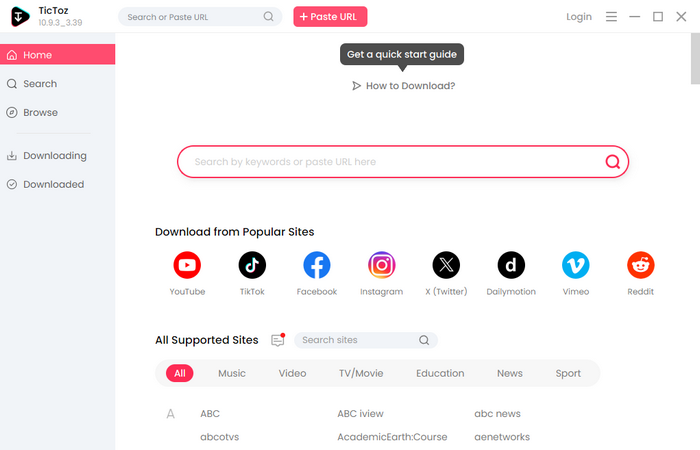Choose the Instagram icon
Image resolution: width=700 pixels, height=450 pixels.
click(381, 265)
